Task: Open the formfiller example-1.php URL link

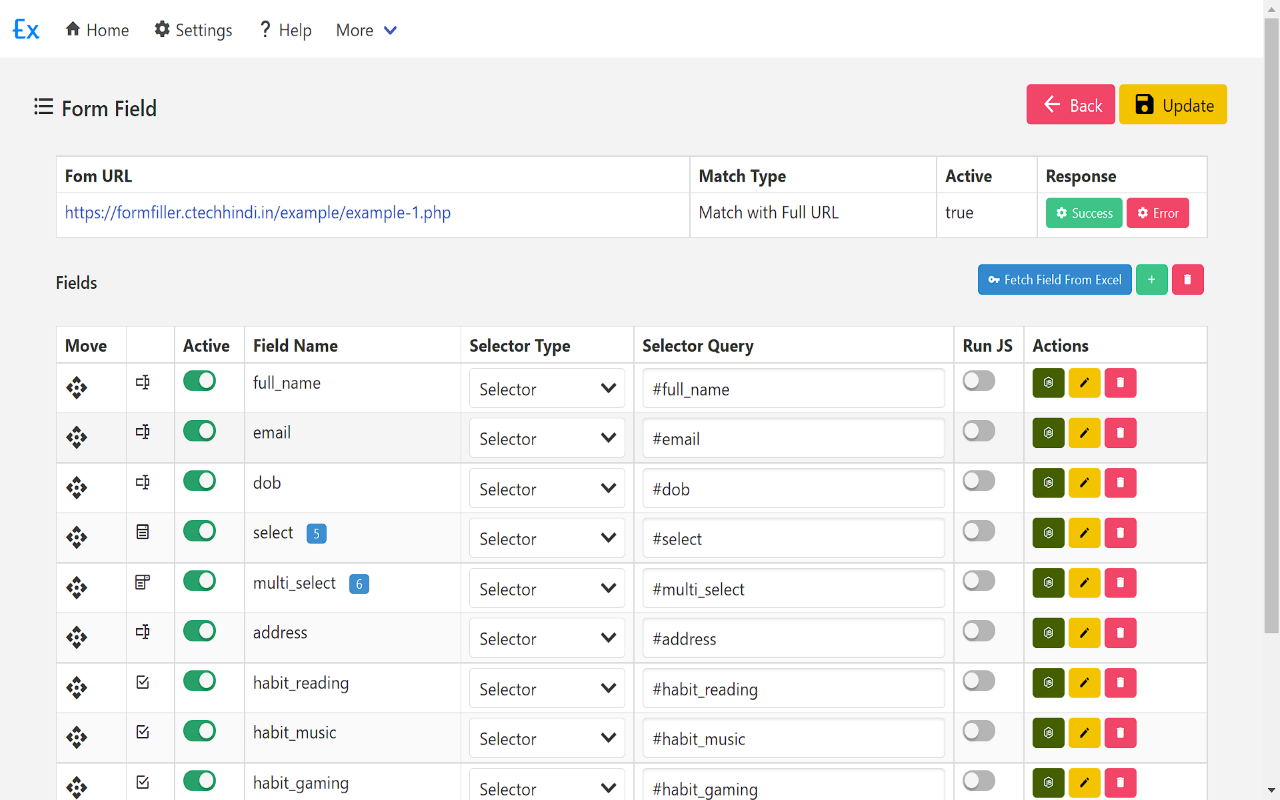Action: pyautogui.click(x=258, y=213)
